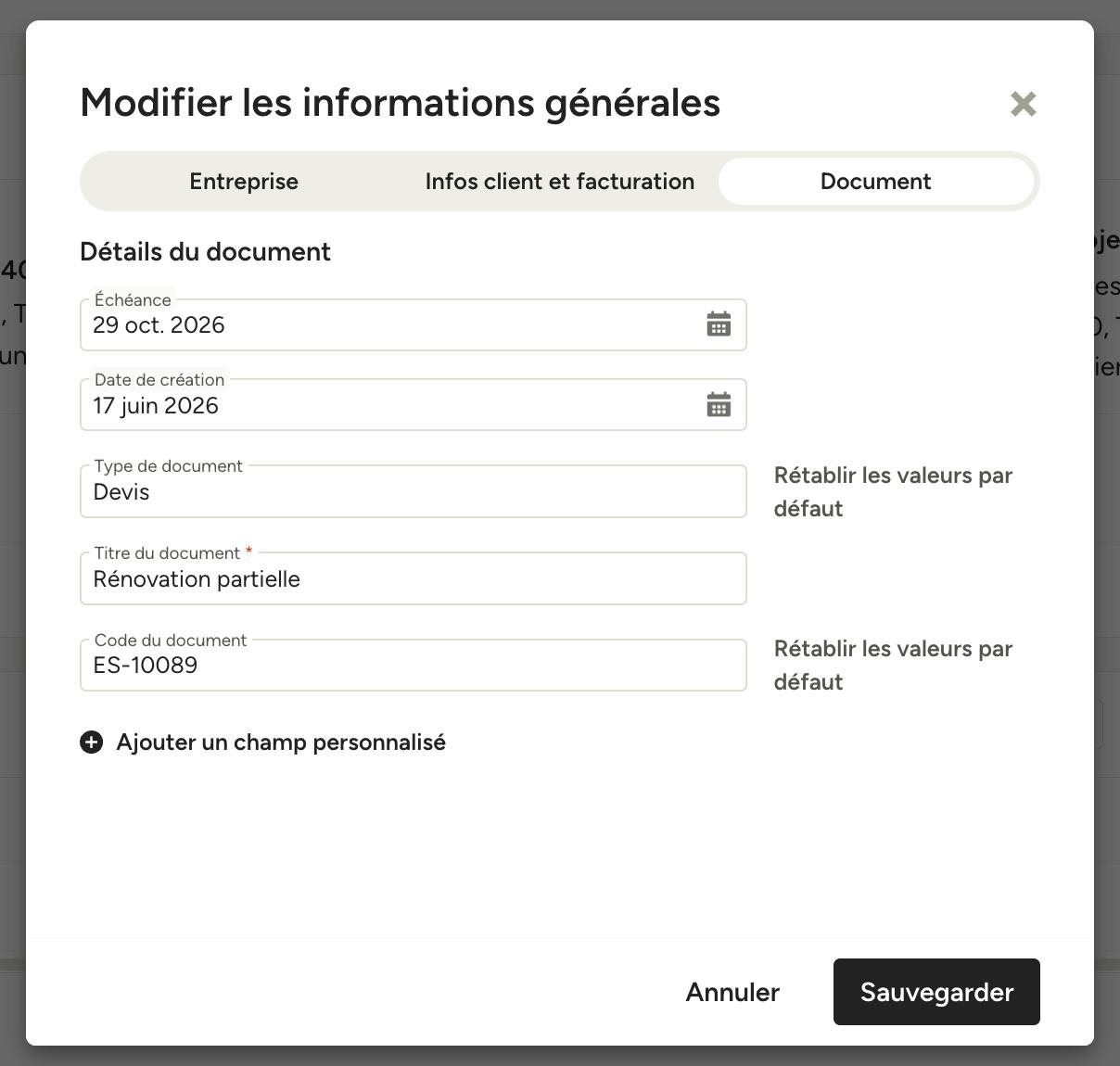Open the Infos client et facturation tab
1120x1066 pixels.
click(x=560, y=181)
